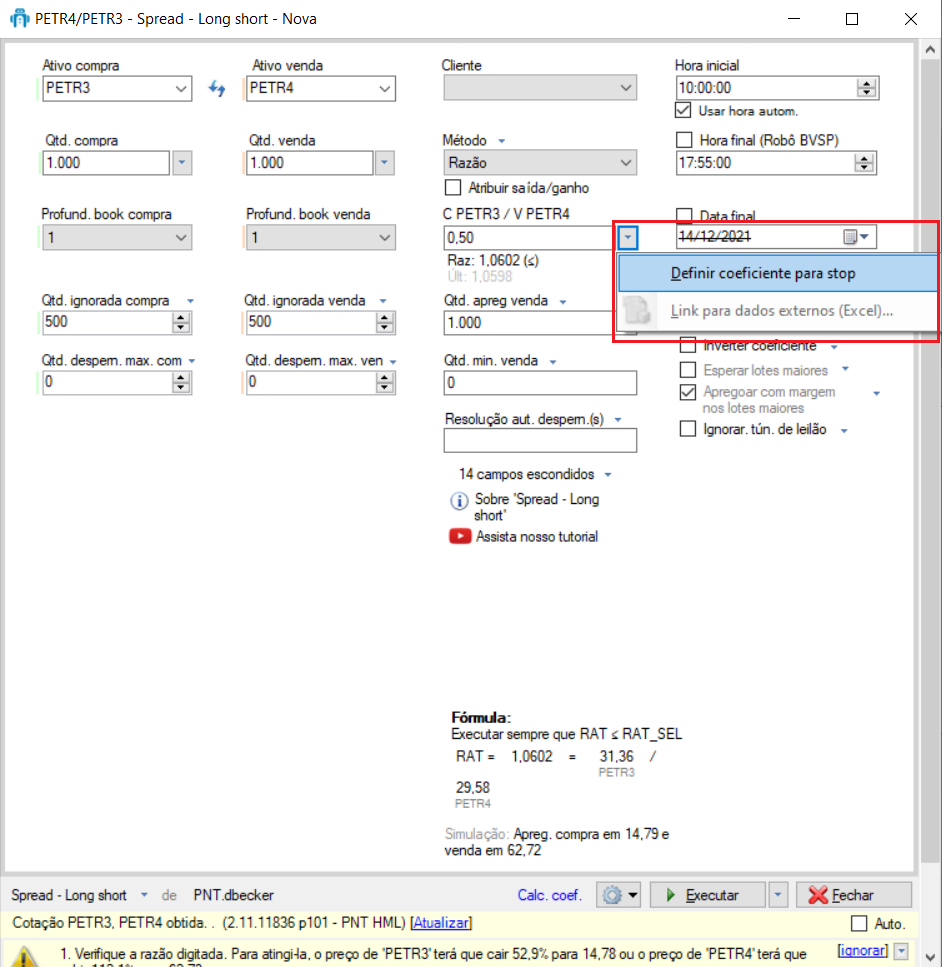Open Qtd. compra arrow dropdown
Image resolution: width=942 pixels, height=967 pixels.
182,163
